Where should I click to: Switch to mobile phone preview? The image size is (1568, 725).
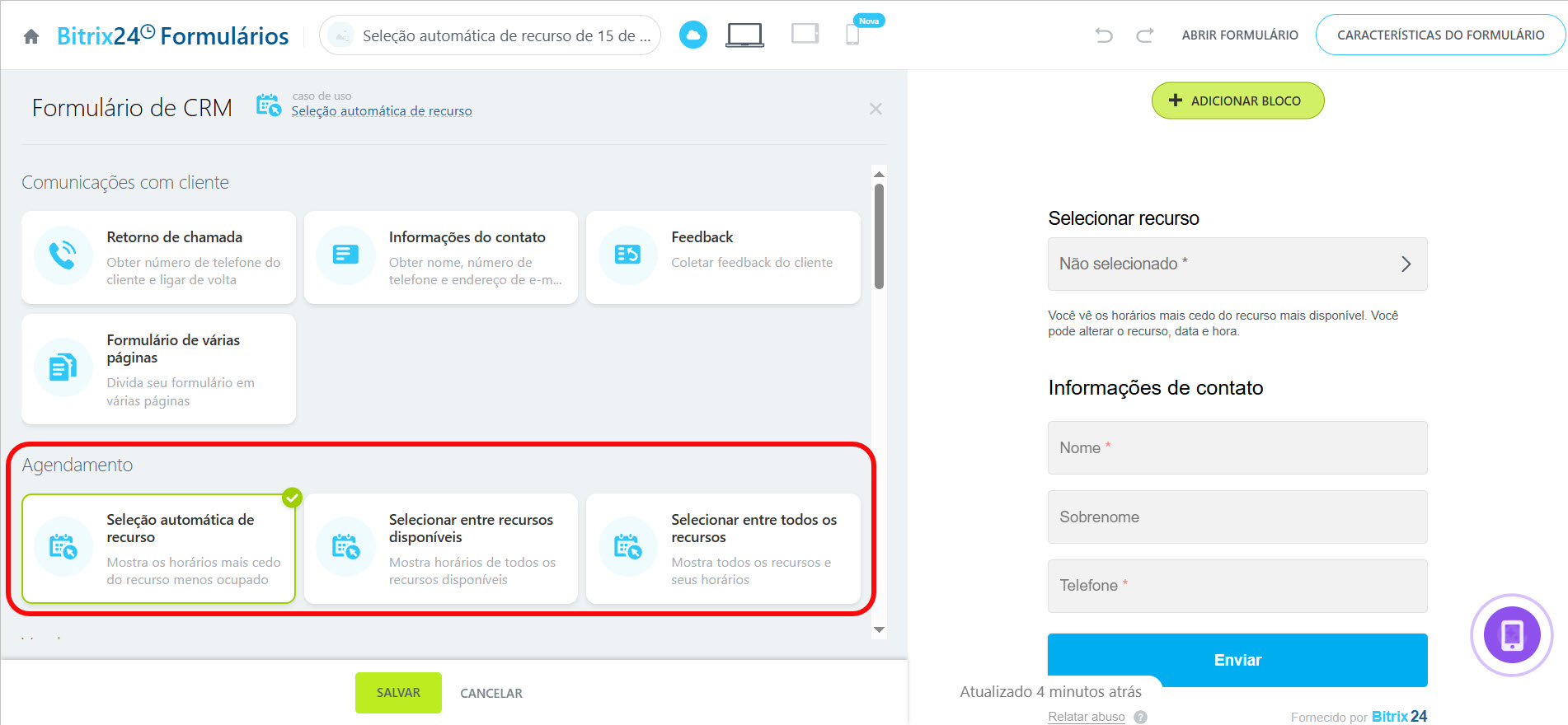coord(852,35)
